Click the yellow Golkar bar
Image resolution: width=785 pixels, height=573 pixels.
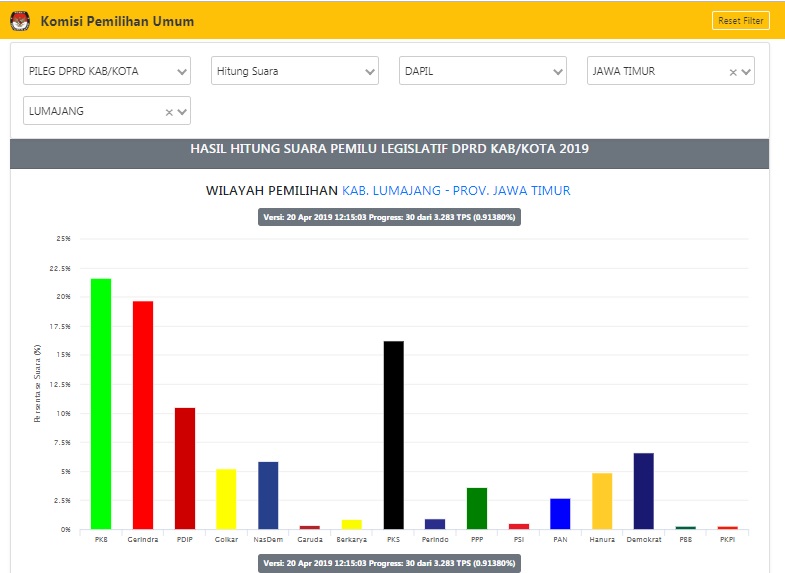(x=226, y=498)
